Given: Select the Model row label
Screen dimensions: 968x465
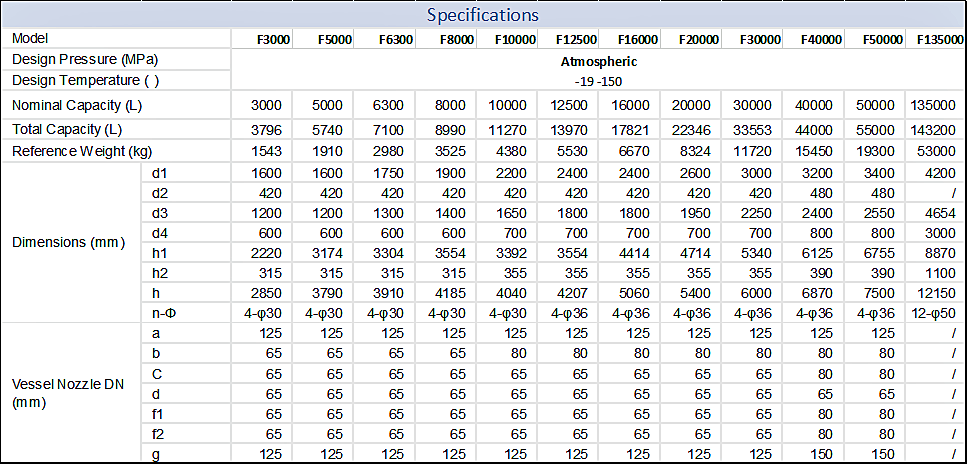Looking at the screenshot, I should click(30, 38).
